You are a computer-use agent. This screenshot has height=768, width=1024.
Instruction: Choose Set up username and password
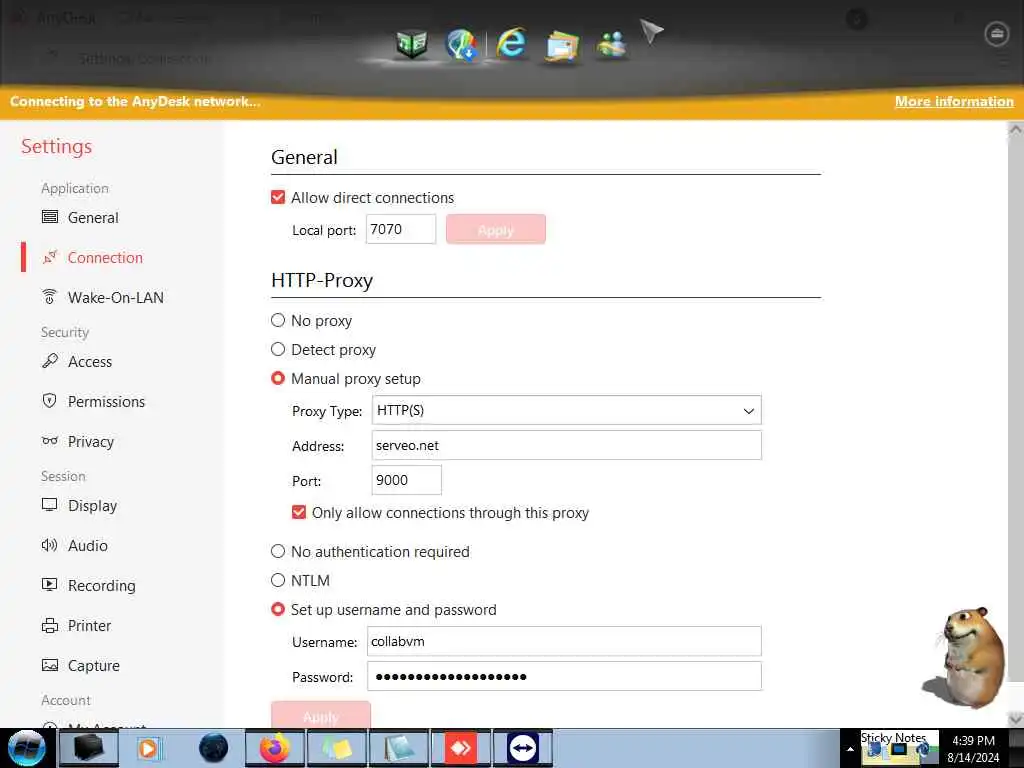(278, 609)
